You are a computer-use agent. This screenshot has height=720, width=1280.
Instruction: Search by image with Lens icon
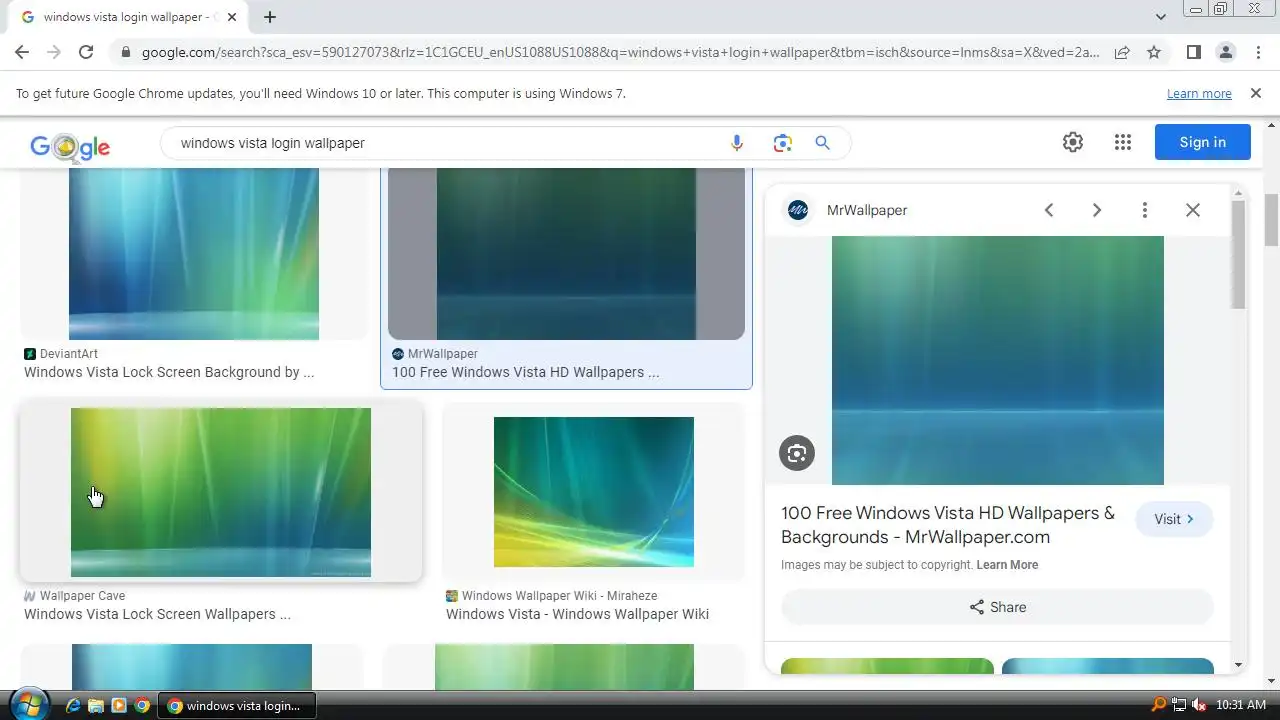(782, 143)
